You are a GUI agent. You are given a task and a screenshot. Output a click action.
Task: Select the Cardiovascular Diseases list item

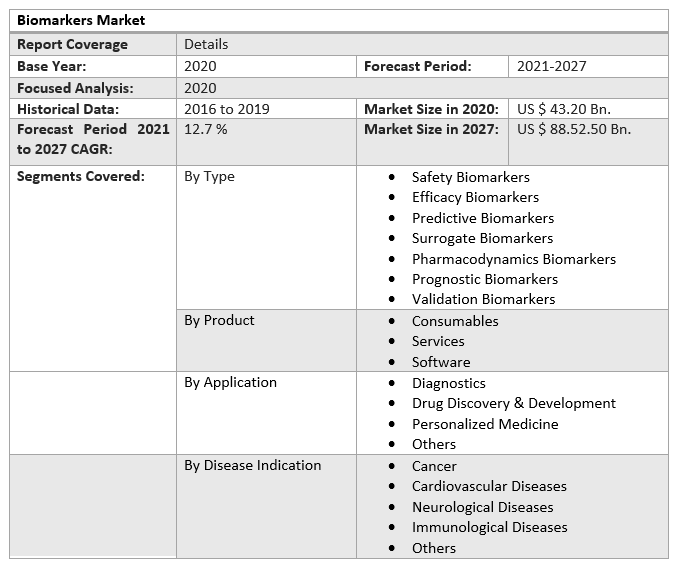489,486
